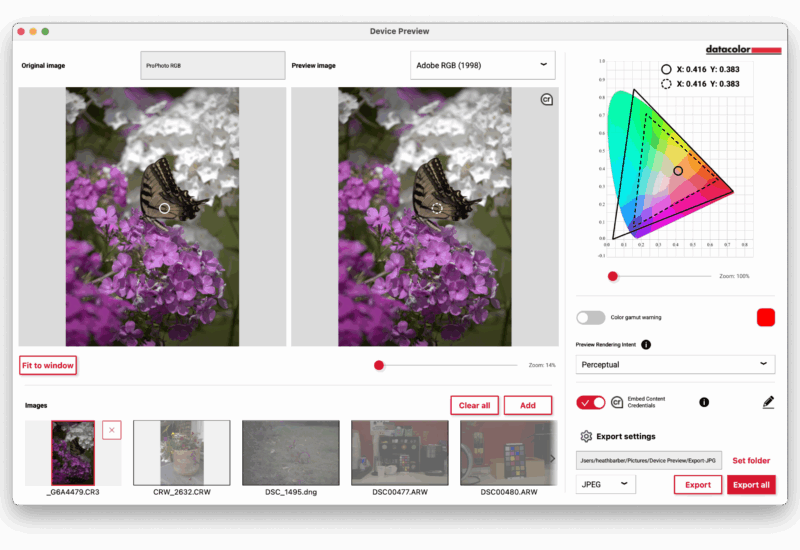This screenshot has width=800, height=550.
Task: Open the Adobe RGB (1998) preview profile dropdown
Action: [x=482, y=65]
